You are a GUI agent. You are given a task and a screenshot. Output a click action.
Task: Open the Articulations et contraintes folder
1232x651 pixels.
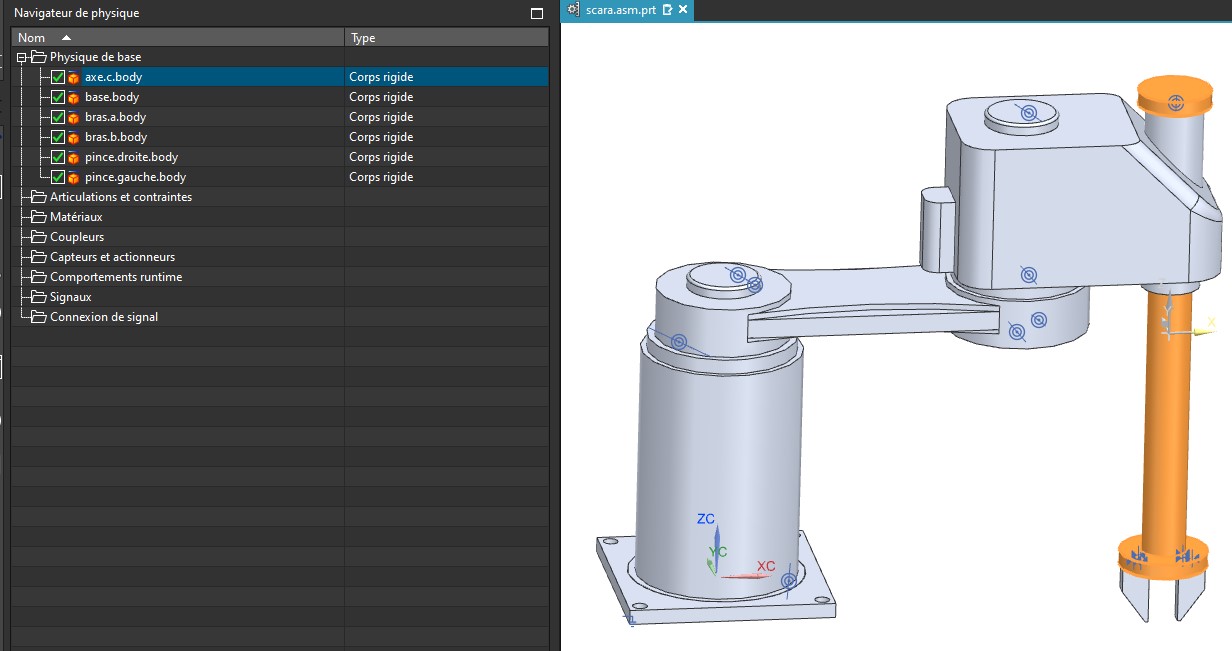point(120,197)
